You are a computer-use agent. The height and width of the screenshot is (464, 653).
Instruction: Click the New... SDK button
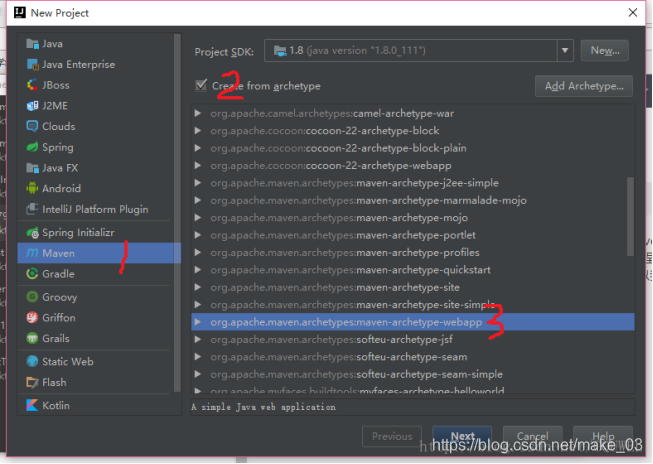coord(605,51)
